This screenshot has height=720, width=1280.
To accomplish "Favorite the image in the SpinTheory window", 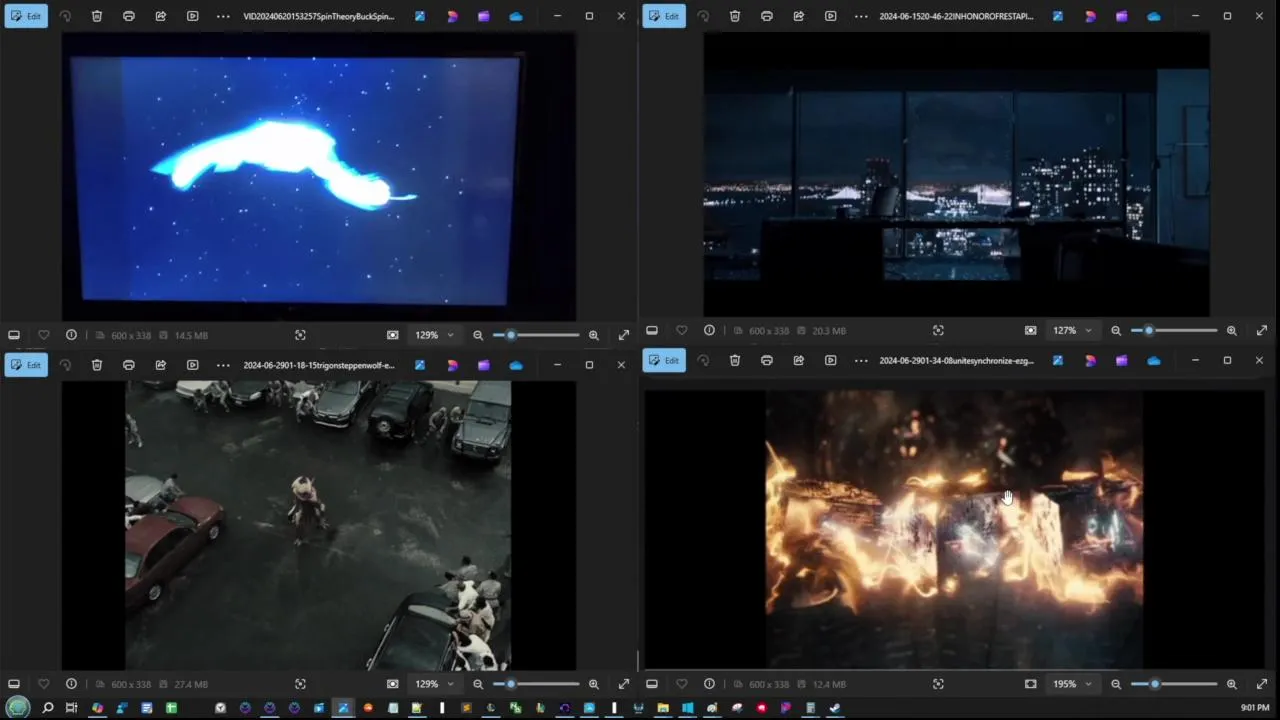I will click(43, 335).
